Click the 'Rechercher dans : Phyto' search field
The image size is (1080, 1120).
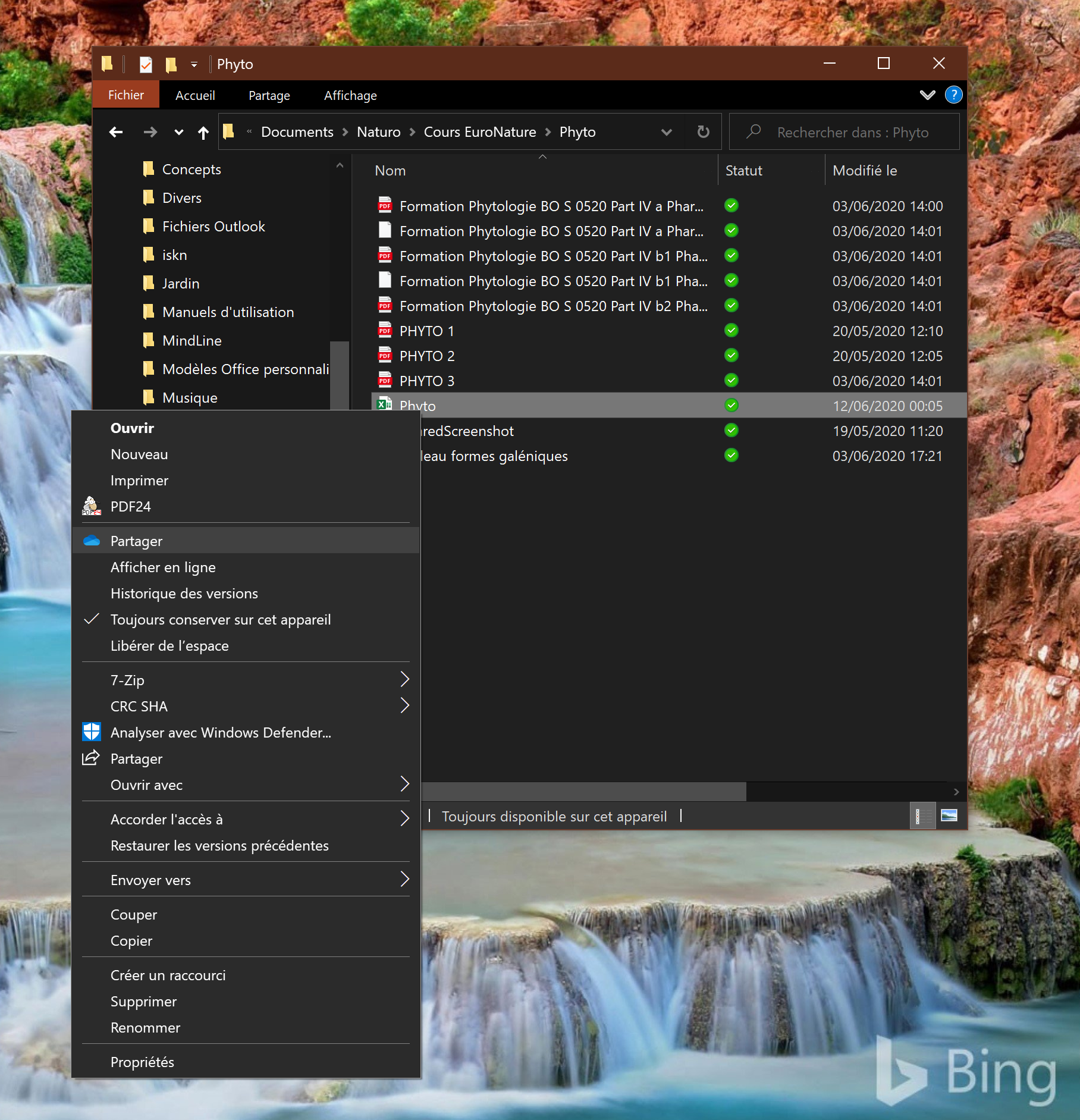point(852,132)
